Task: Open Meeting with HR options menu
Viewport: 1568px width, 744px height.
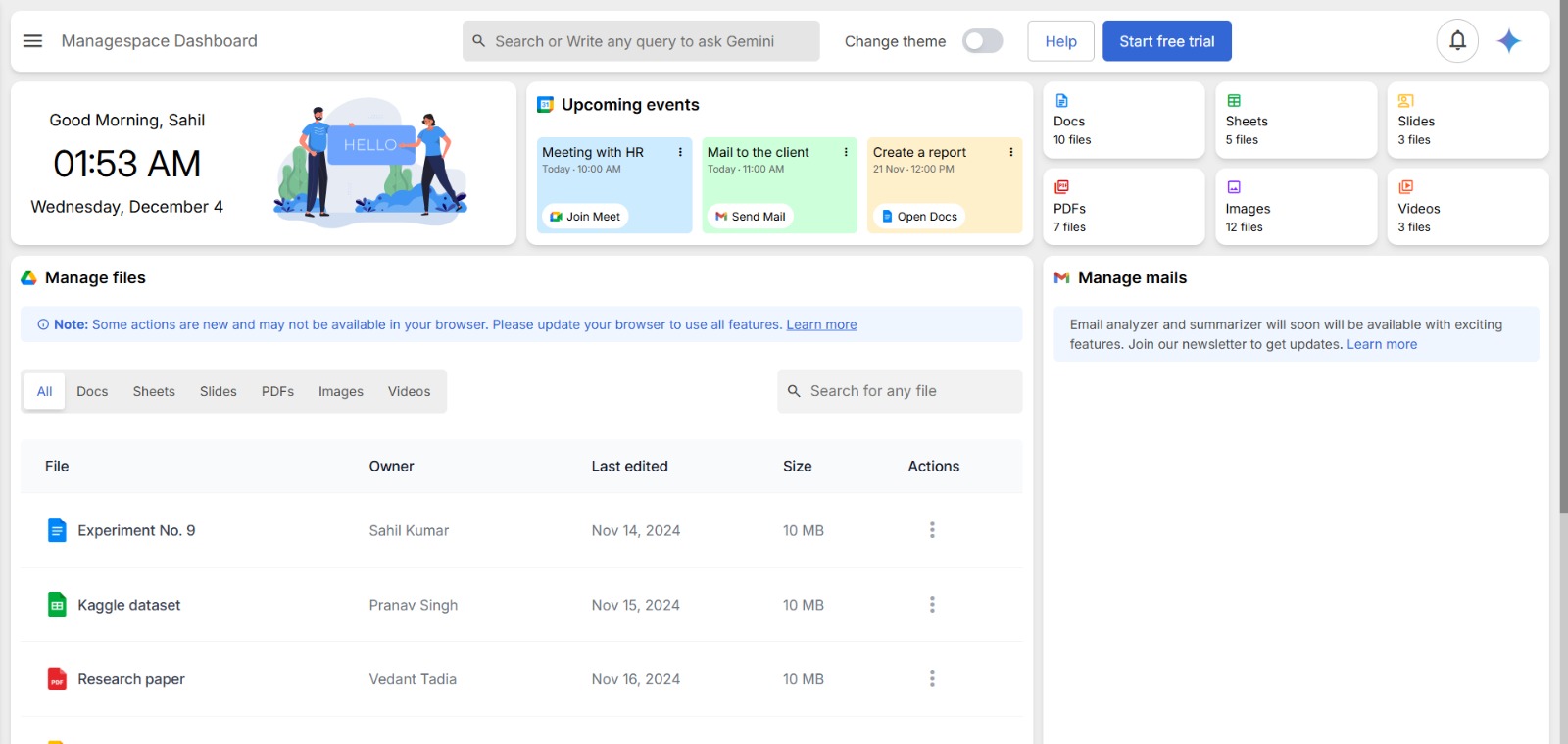Action: click(680, 152)
